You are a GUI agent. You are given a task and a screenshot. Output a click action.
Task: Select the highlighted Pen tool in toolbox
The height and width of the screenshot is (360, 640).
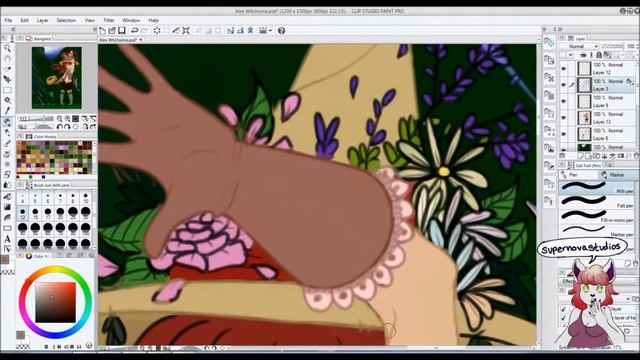point(7,122)
